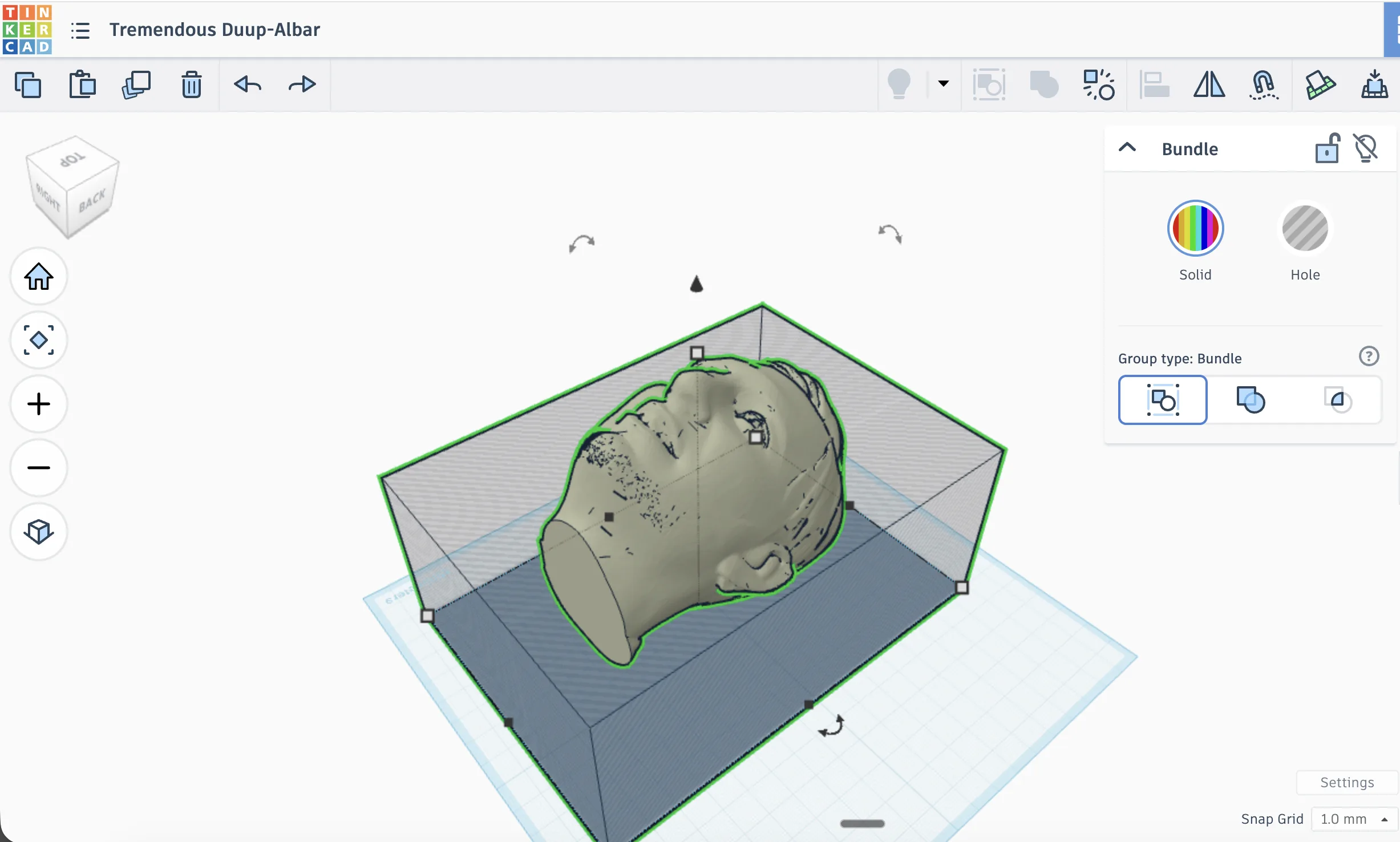The width and height of the screenshot is (1400, 842).
Task: Click the view cube BACK face
Action: click(92, 201)
